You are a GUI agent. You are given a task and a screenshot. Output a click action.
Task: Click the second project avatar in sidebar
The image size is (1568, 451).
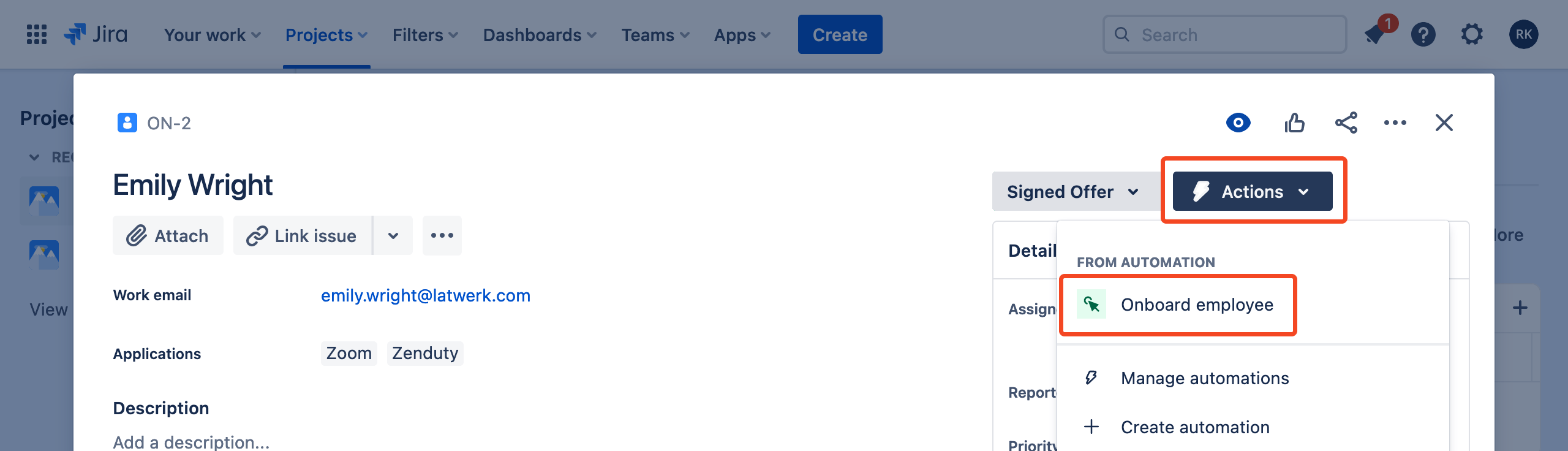[44, 254]
